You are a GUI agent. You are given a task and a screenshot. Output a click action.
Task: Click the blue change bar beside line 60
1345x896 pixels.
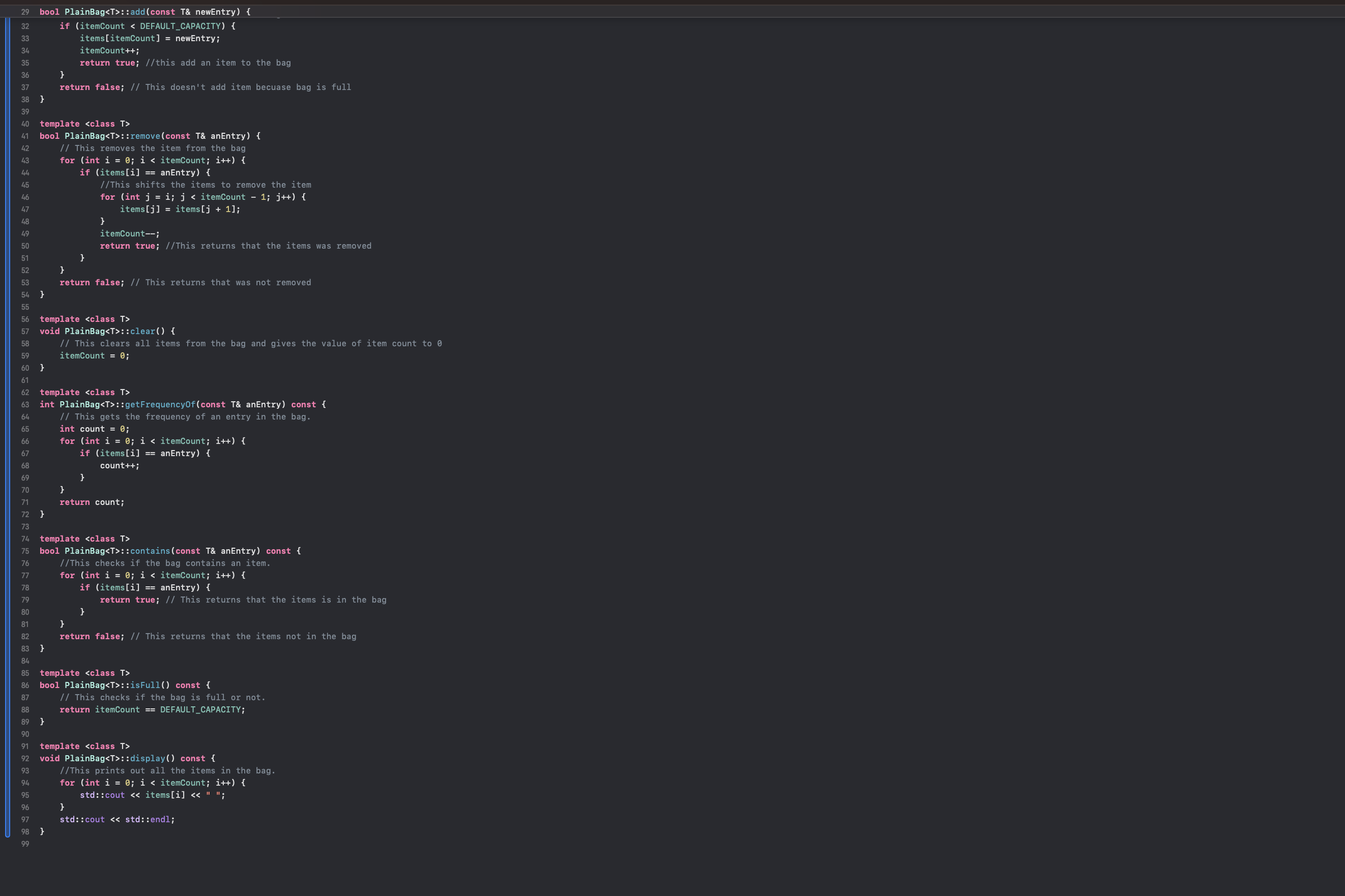click(8, 368)
